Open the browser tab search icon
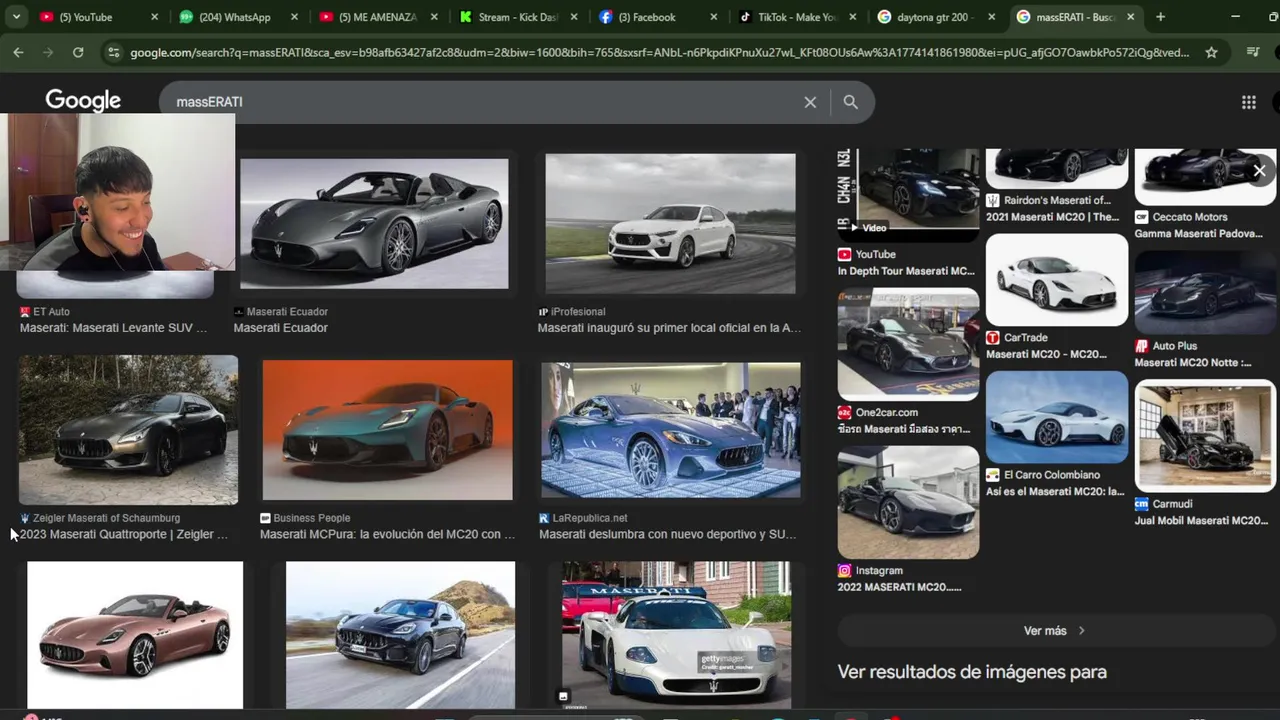The width and height of the screenshot is (1280, 720). (x=16, y=17)
